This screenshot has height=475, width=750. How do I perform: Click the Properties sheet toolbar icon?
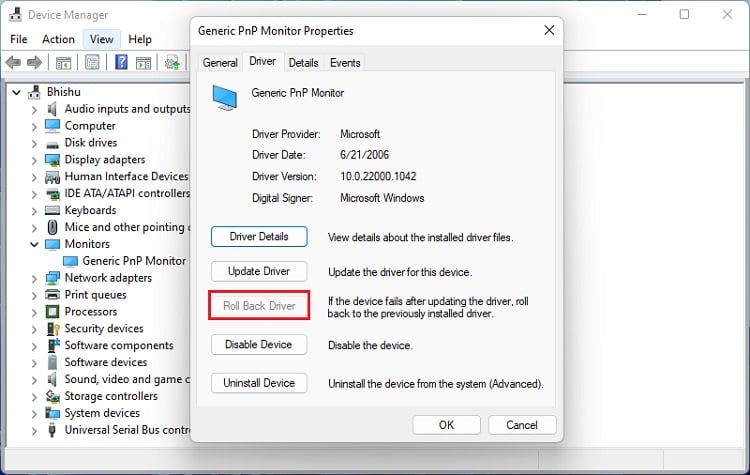click(92, 62)
